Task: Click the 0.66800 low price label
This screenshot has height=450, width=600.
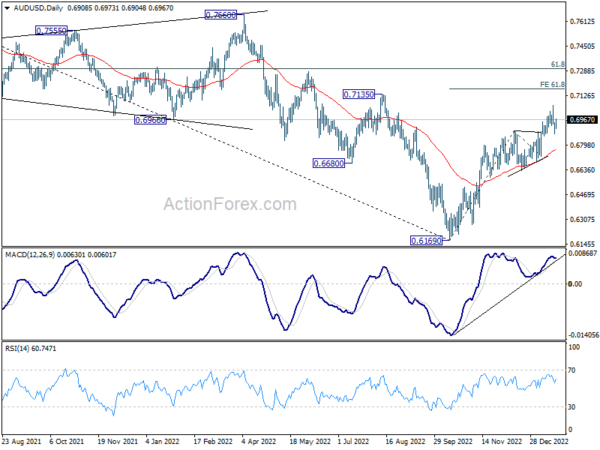Action: [x=328, y=163]
